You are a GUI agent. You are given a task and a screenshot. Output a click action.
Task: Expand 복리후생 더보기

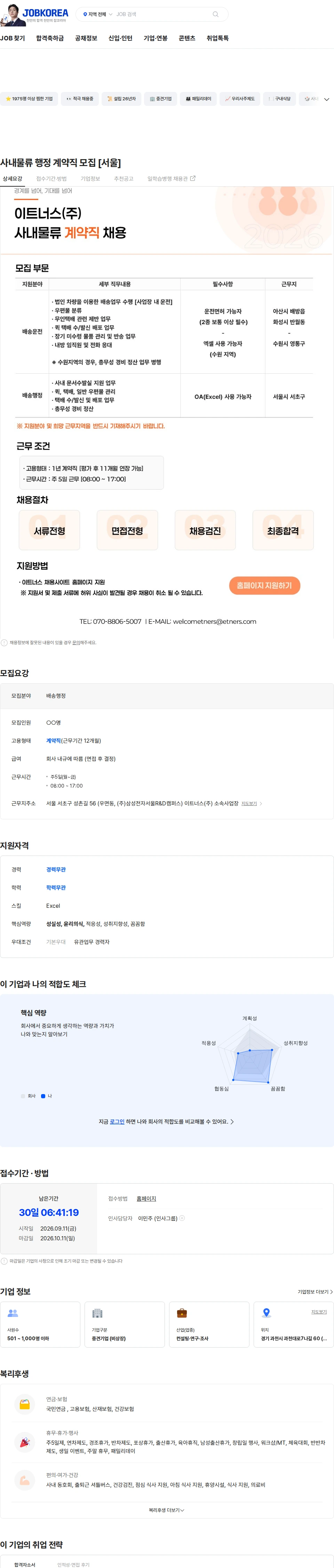[x=167, y=1510]
